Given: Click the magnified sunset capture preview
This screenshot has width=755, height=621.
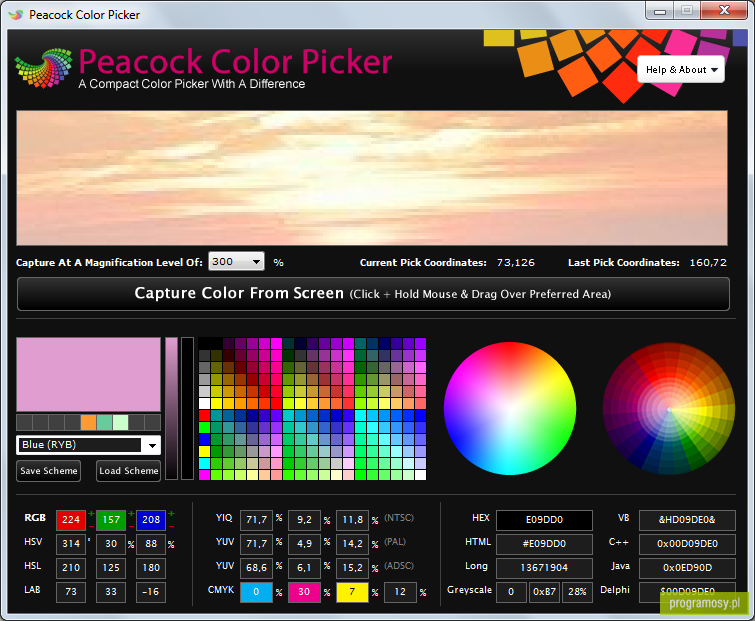Looking at the screenshot, I should (372, 178).
